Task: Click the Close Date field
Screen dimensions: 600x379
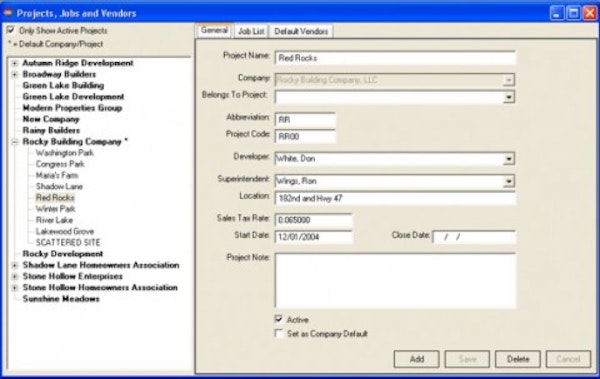Action: pyautogui.click(x=474, y=237)
